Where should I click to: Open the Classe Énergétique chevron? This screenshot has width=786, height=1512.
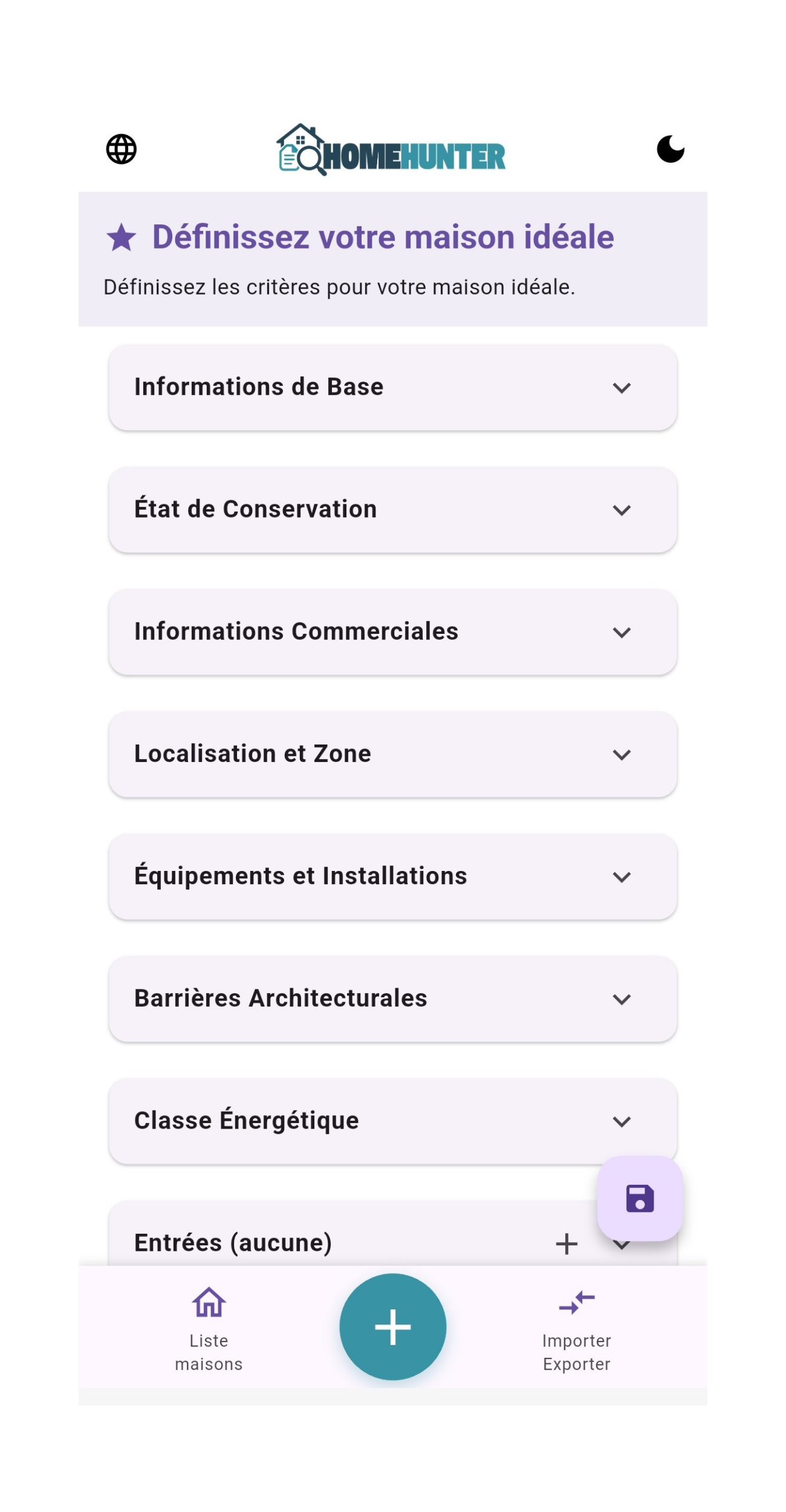point(622,1121)
